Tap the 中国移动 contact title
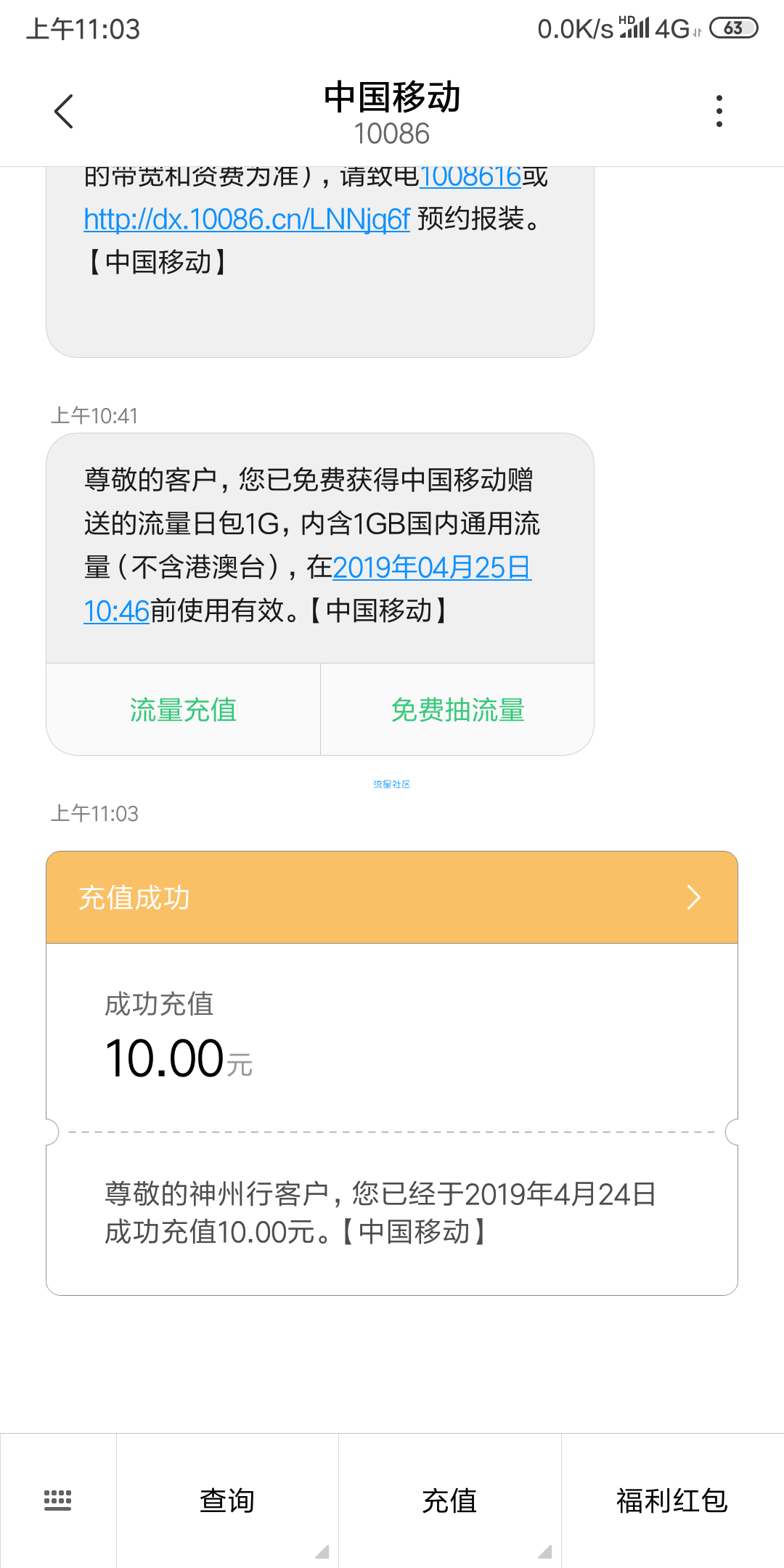This screenshot has width=784, height=1568. pos(392,97)
